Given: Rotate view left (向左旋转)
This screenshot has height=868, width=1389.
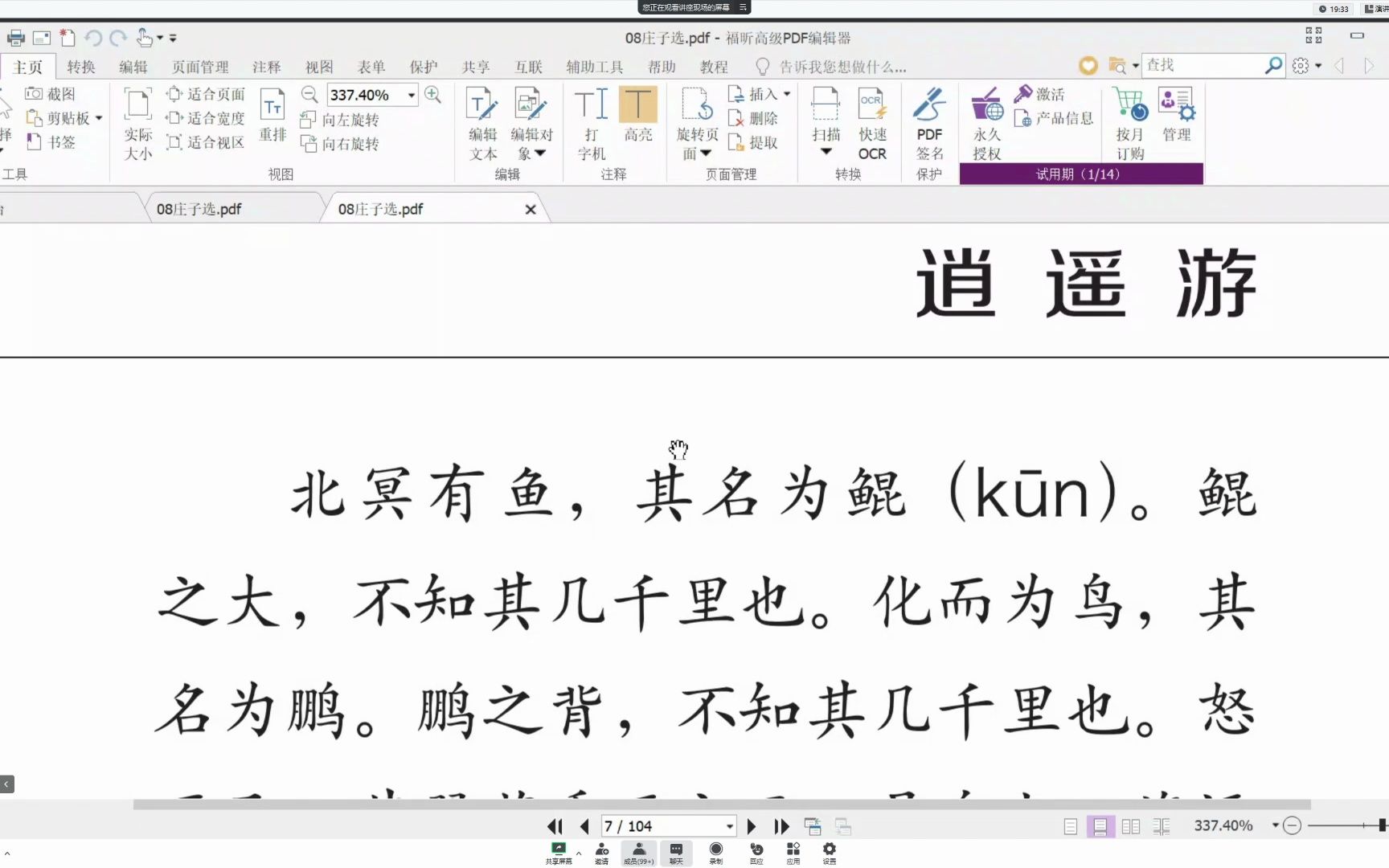Looking at the screenshot, I should [x=338, y=120].
